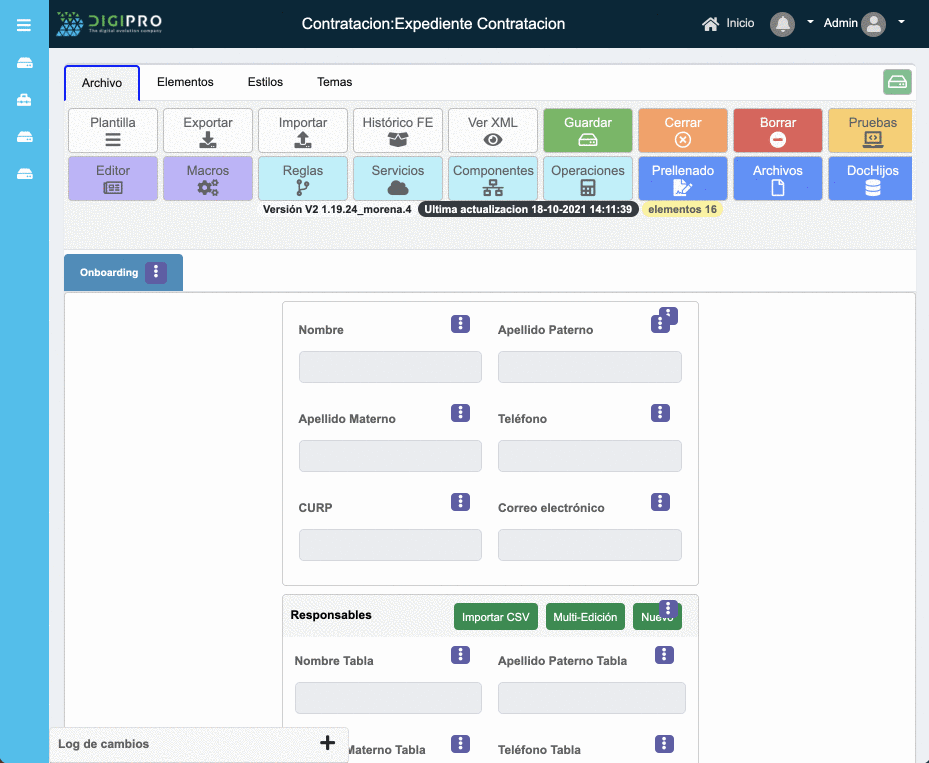Viewport: 929px width, 763px height.
Task: Open options menu for Nombre field
Action: [x=460, y=324]
